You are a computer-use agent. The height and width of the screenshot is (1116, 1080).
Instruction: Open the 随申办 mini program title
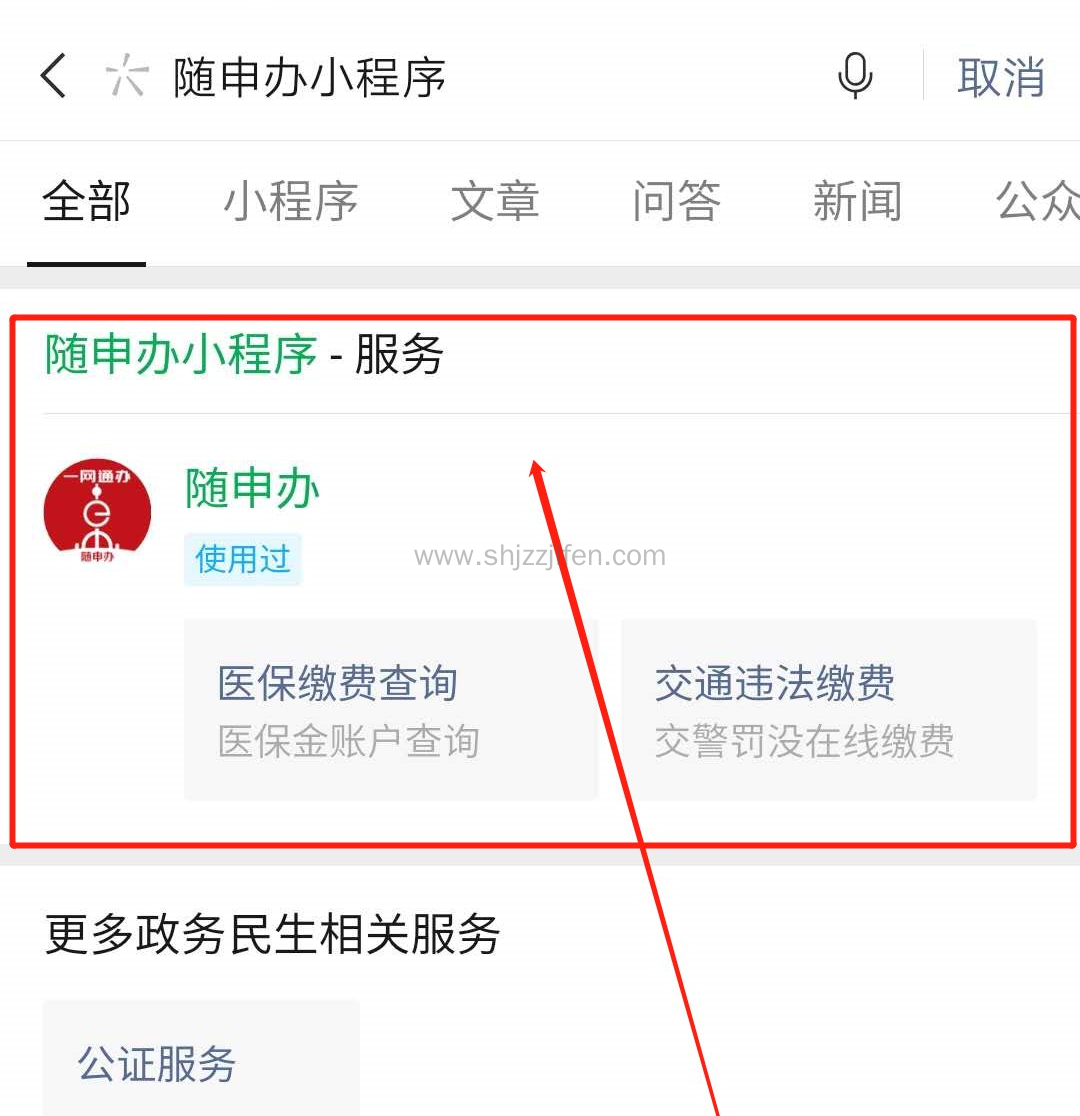[252, 488]
